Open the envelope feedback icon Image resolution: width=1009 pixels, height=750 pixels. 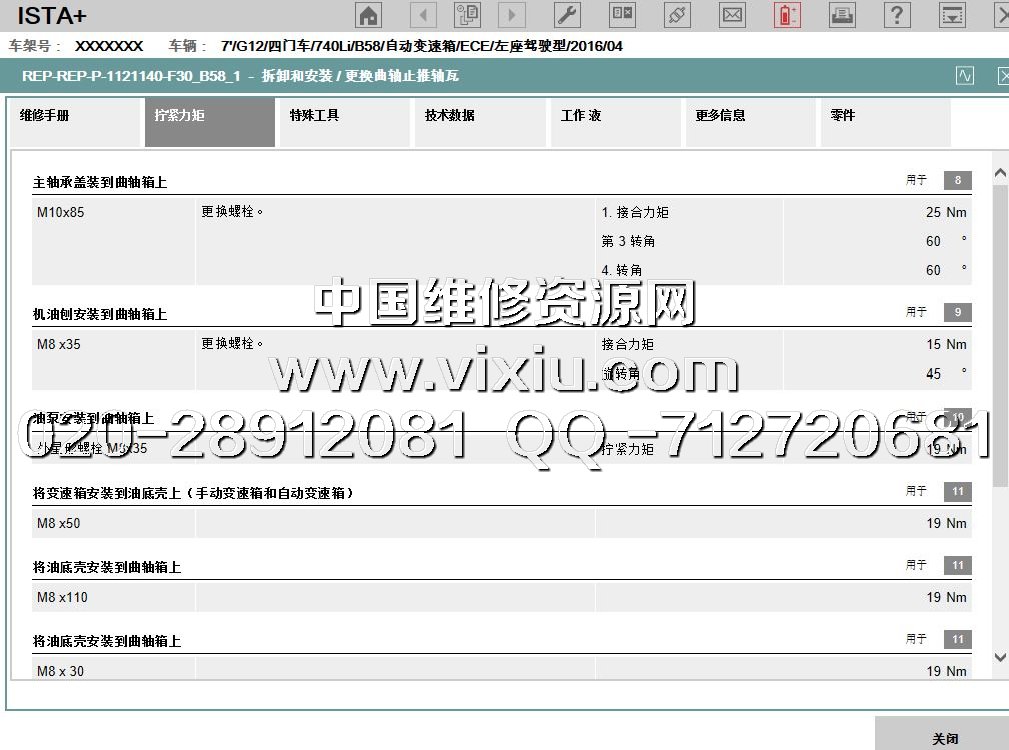click(x=733, y=15)
